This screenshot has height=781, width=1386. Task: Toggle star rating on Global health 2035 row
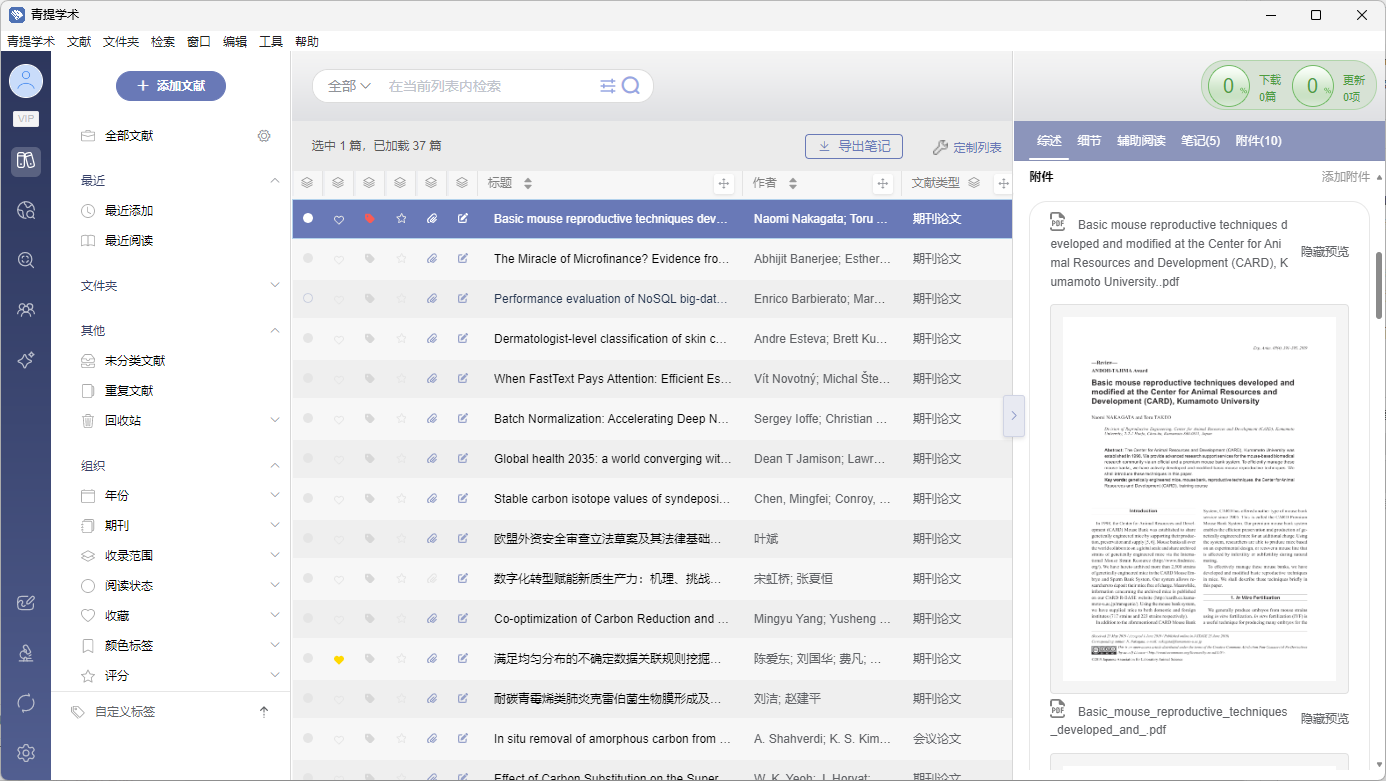pyautogui.click(x=401, y=459)
